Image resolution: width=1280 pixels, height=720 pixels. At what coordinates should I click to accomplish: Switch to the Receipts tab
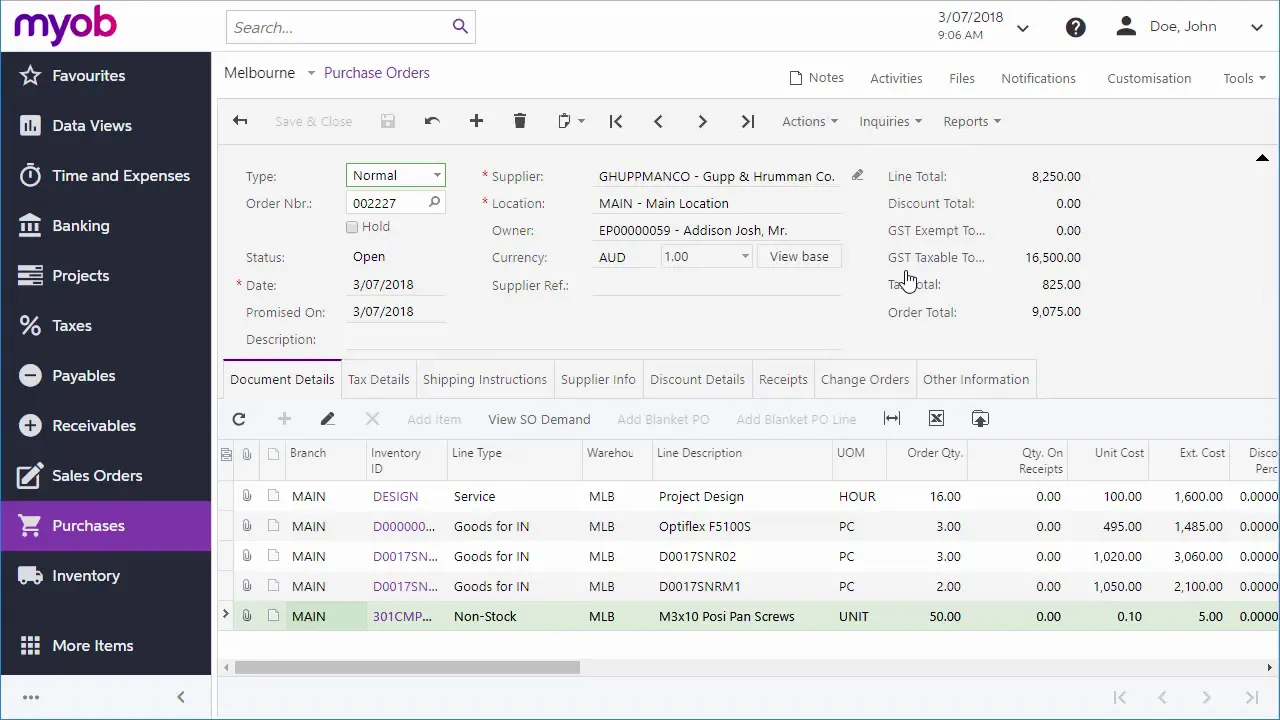coord(783,379)
